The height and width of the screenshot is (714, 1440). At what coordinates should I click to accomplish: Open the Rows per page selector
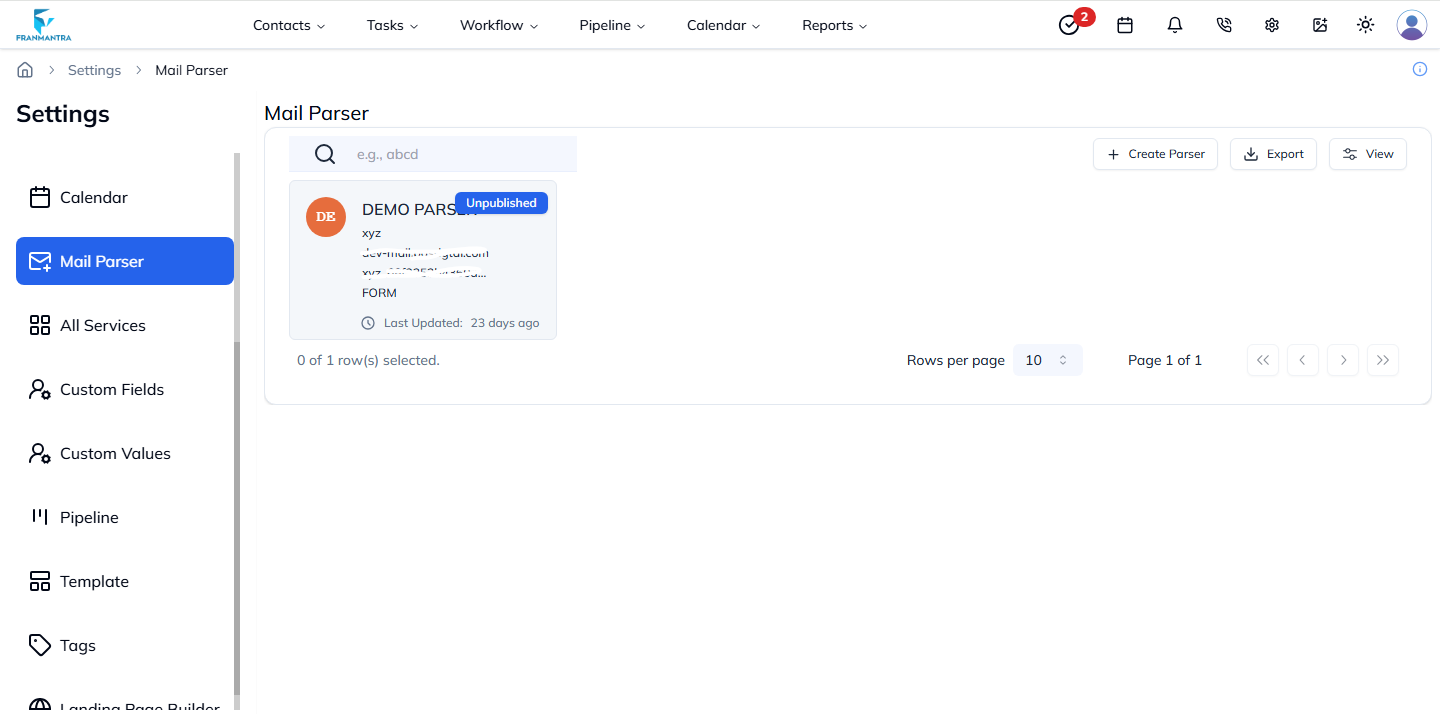pyautogui.click(x=1047, y=359)
